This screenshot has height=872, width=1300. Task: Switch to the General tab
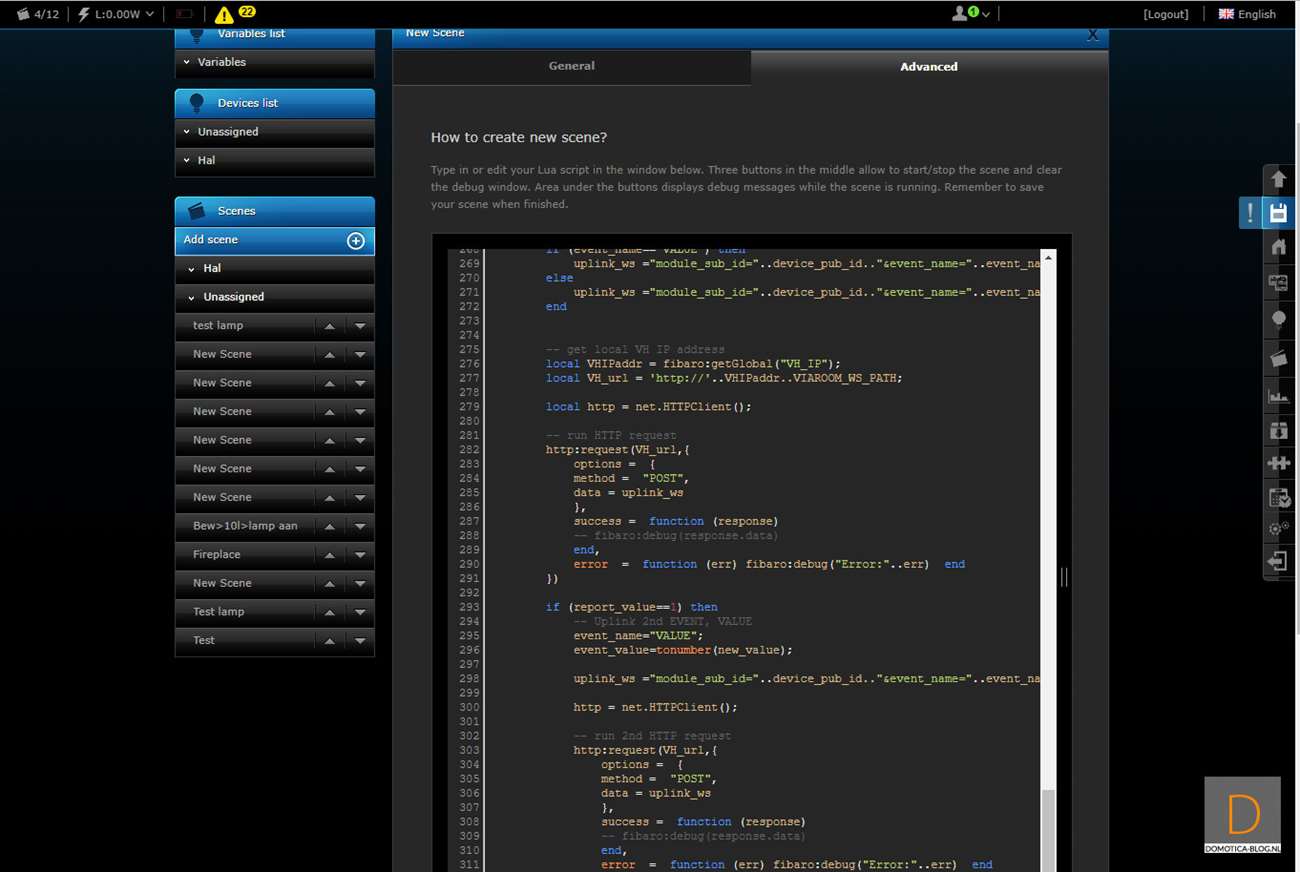pyautogui.click(x=571, y=66)
